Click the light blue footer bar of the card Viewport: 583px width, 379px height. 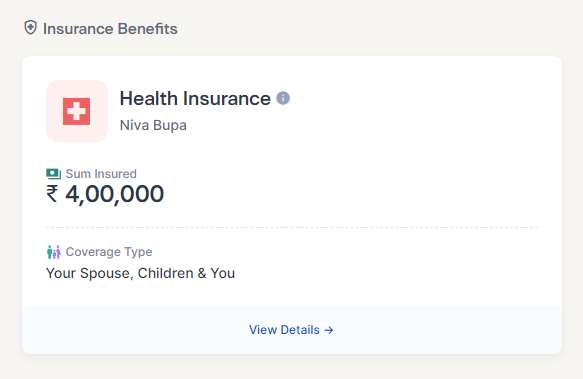tap(292, 330)
